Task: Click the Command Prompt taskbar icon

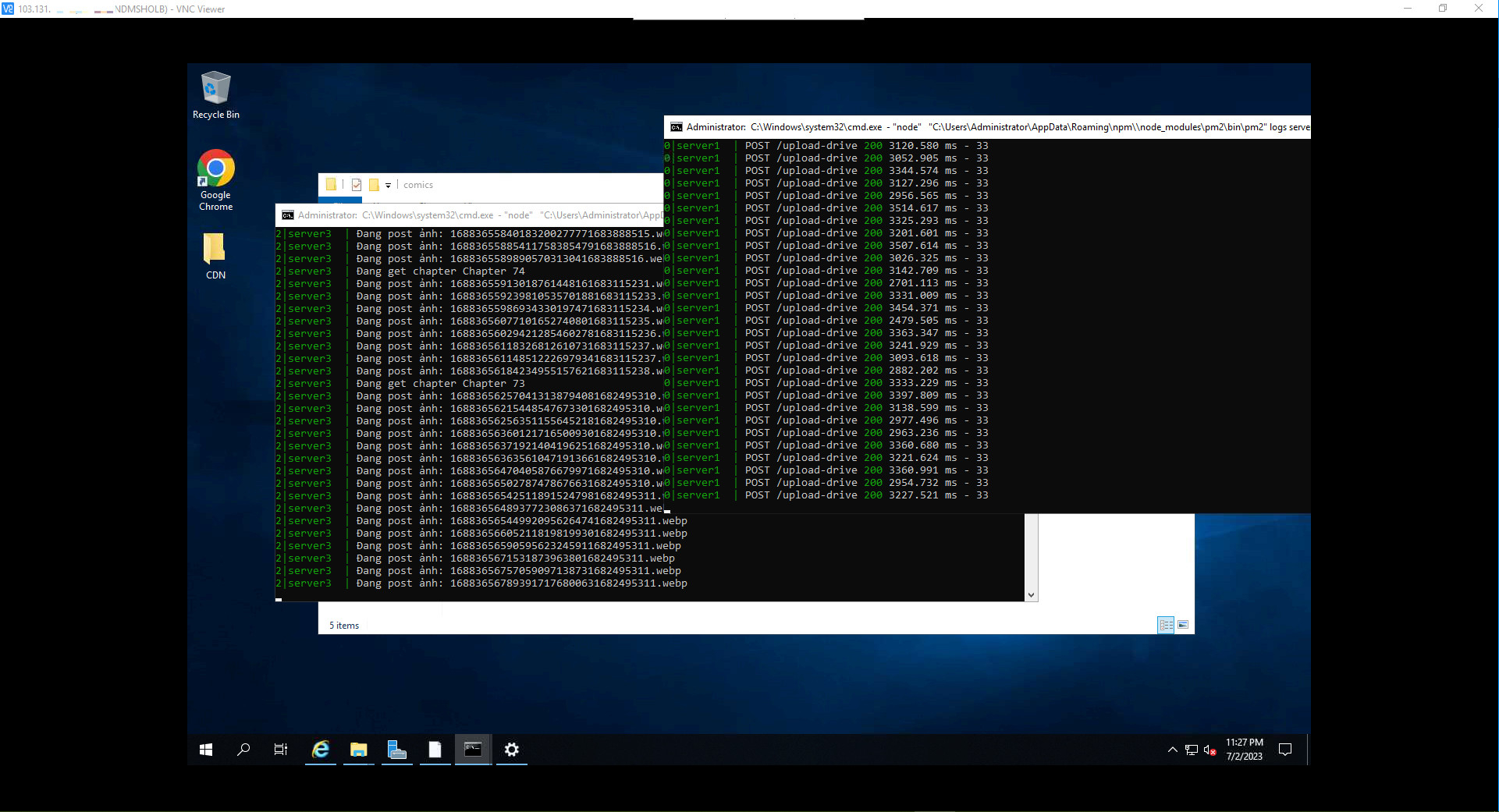Action: pos(473,750)
